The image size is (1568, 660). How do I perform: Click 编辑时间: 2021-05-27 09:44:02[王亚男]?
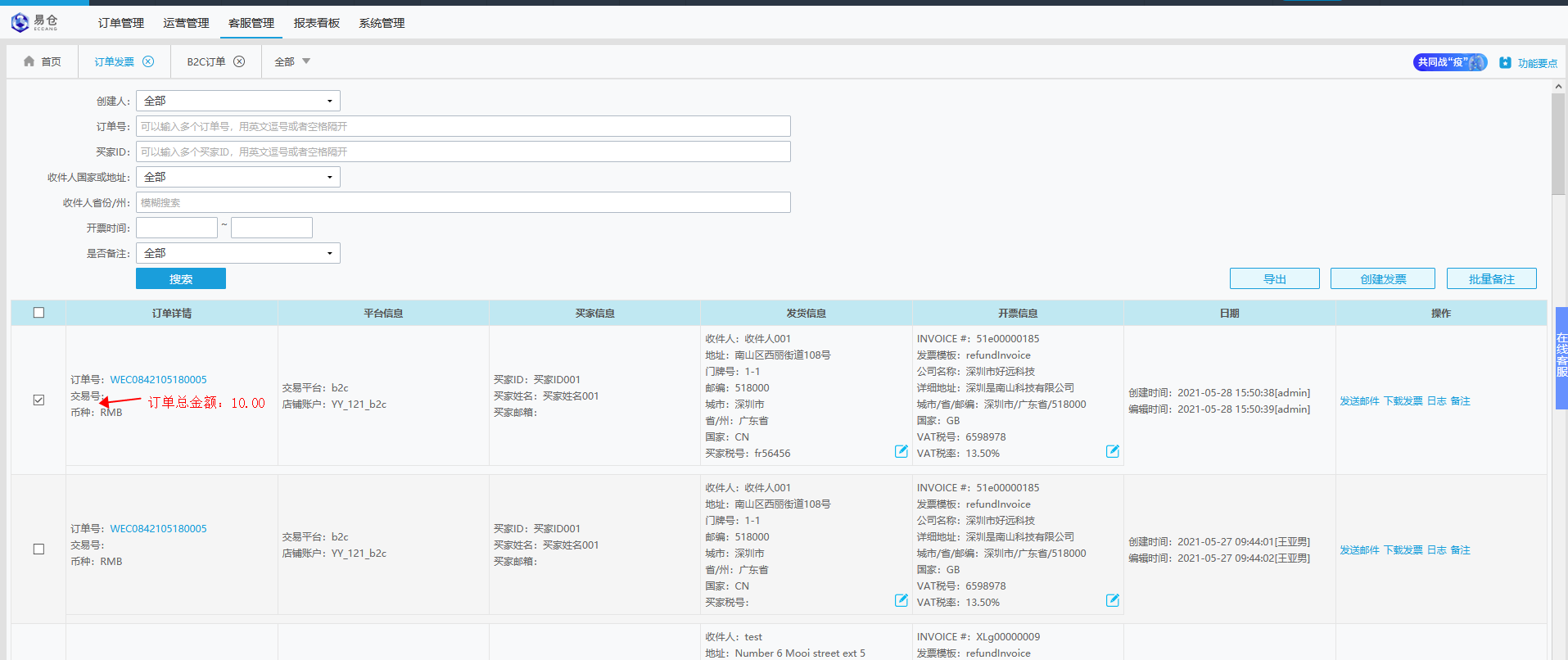coord(1219,558)
